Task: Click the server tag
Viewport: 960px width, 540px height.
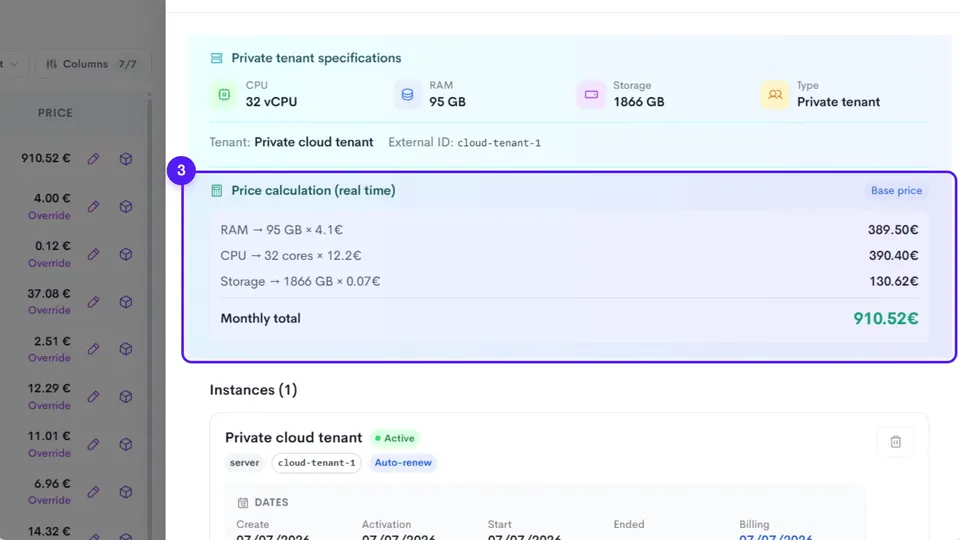Action: [244, 462]
